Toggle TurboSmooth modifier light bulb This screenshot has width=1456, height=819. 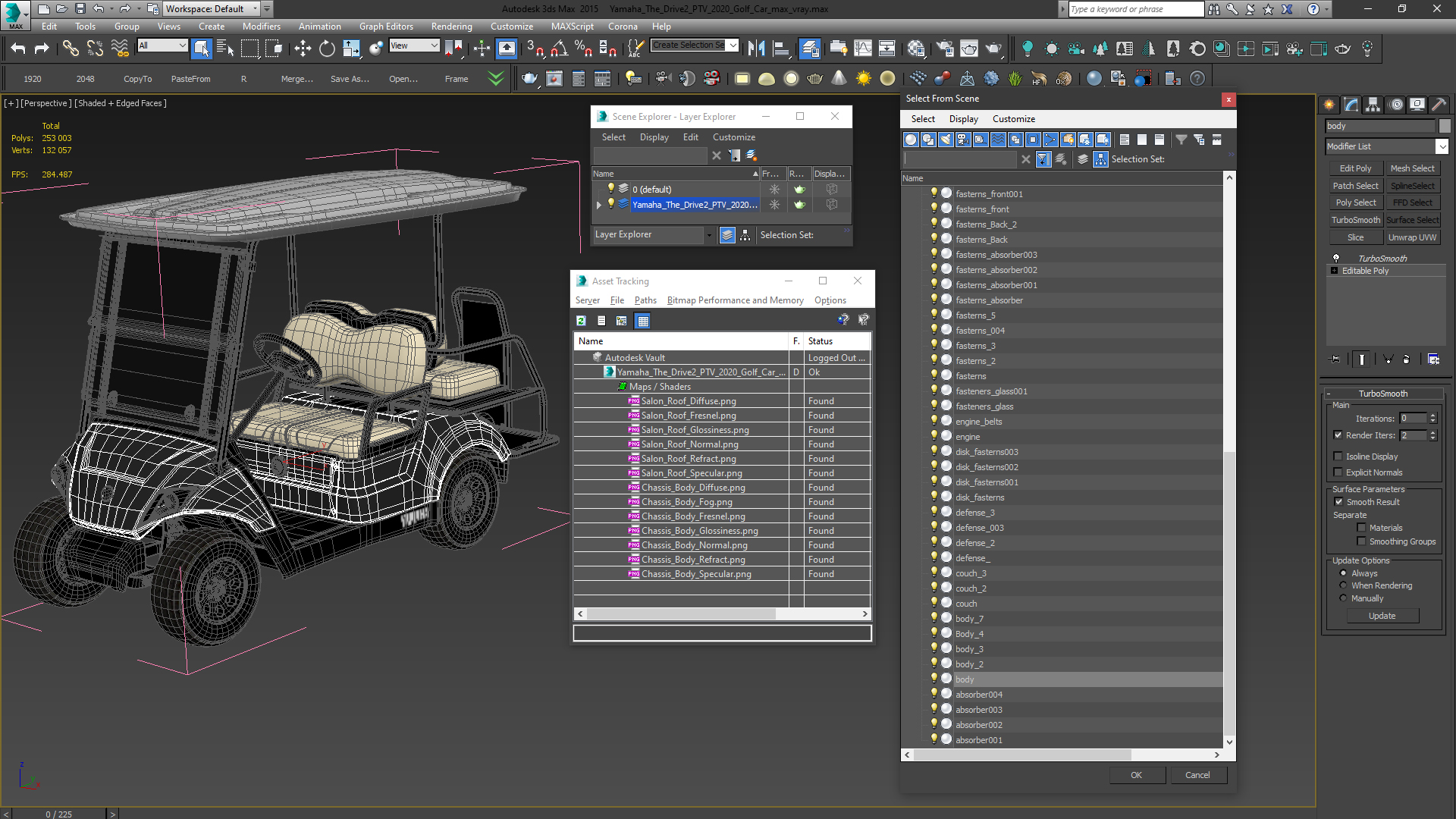(x=1336, y=259)
